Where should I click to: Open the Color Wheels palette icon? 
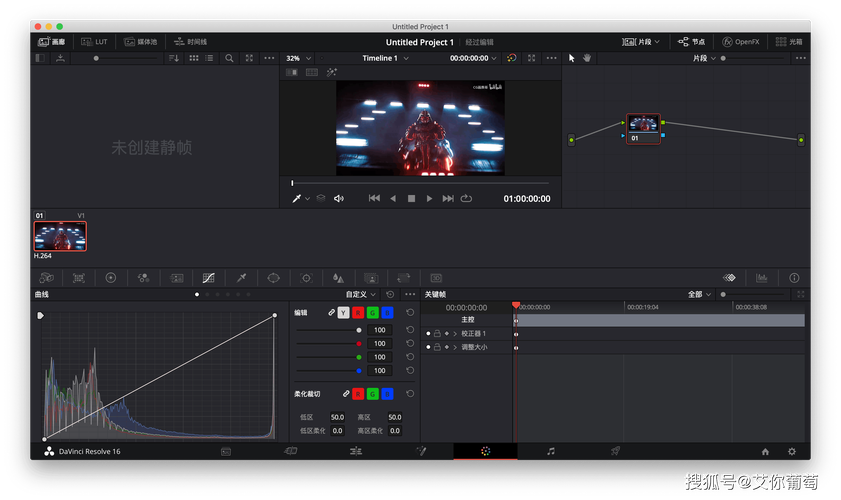[111, 278]
